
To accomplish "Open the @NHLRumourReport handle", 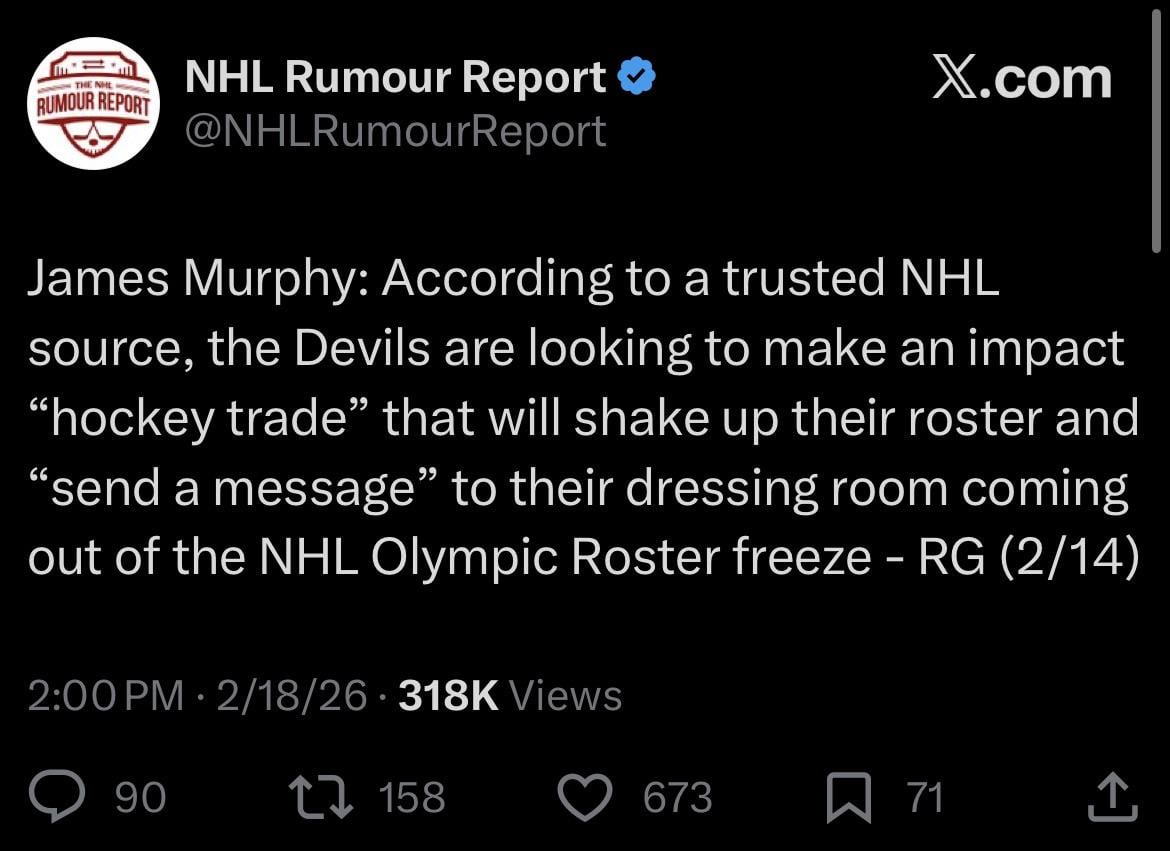I will pos(394,130).
